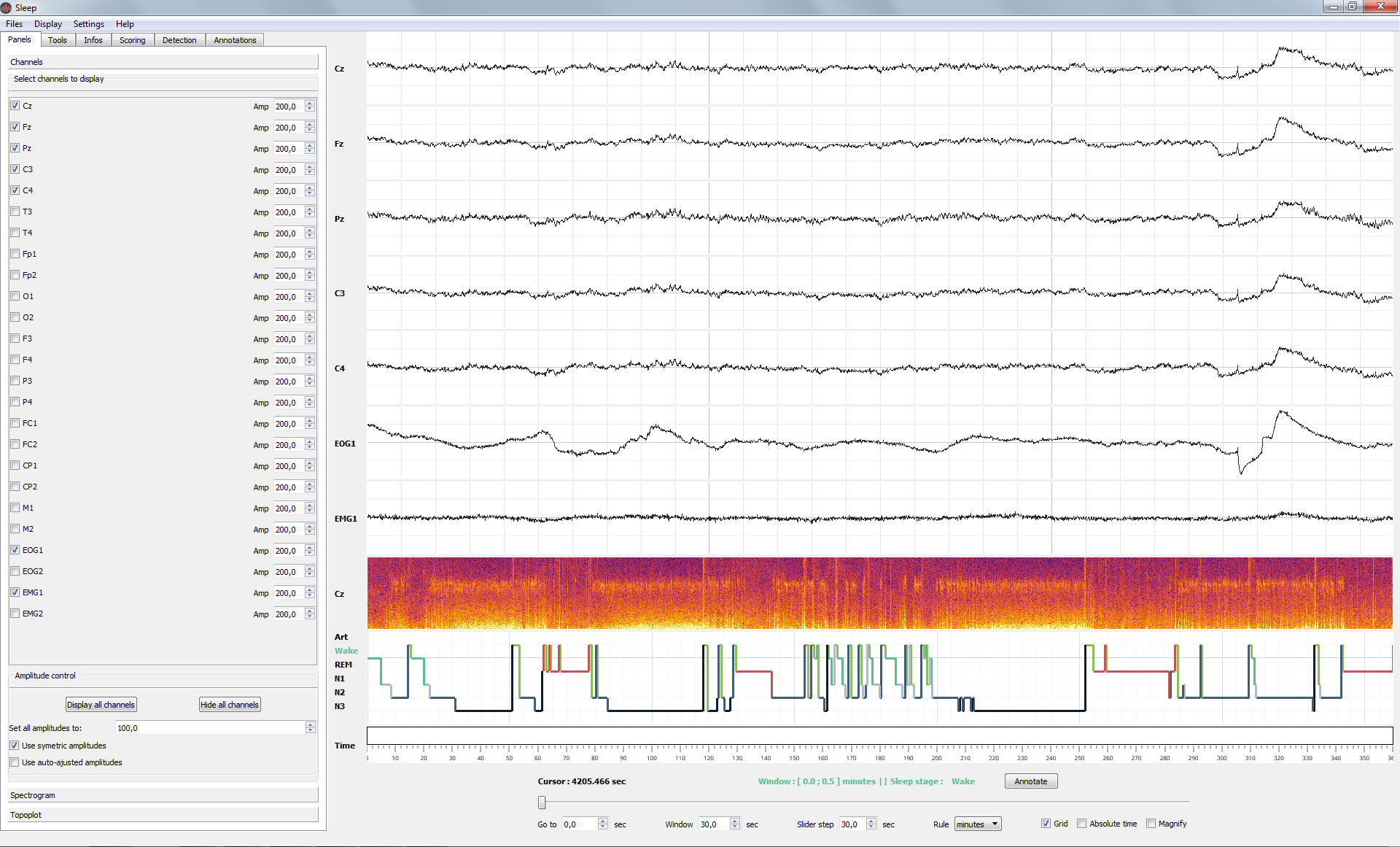Screen dimensions: 1400x847
Task: Enable Use auto-ajusted amplitudes checkbox
Action: tap(15, 762)
